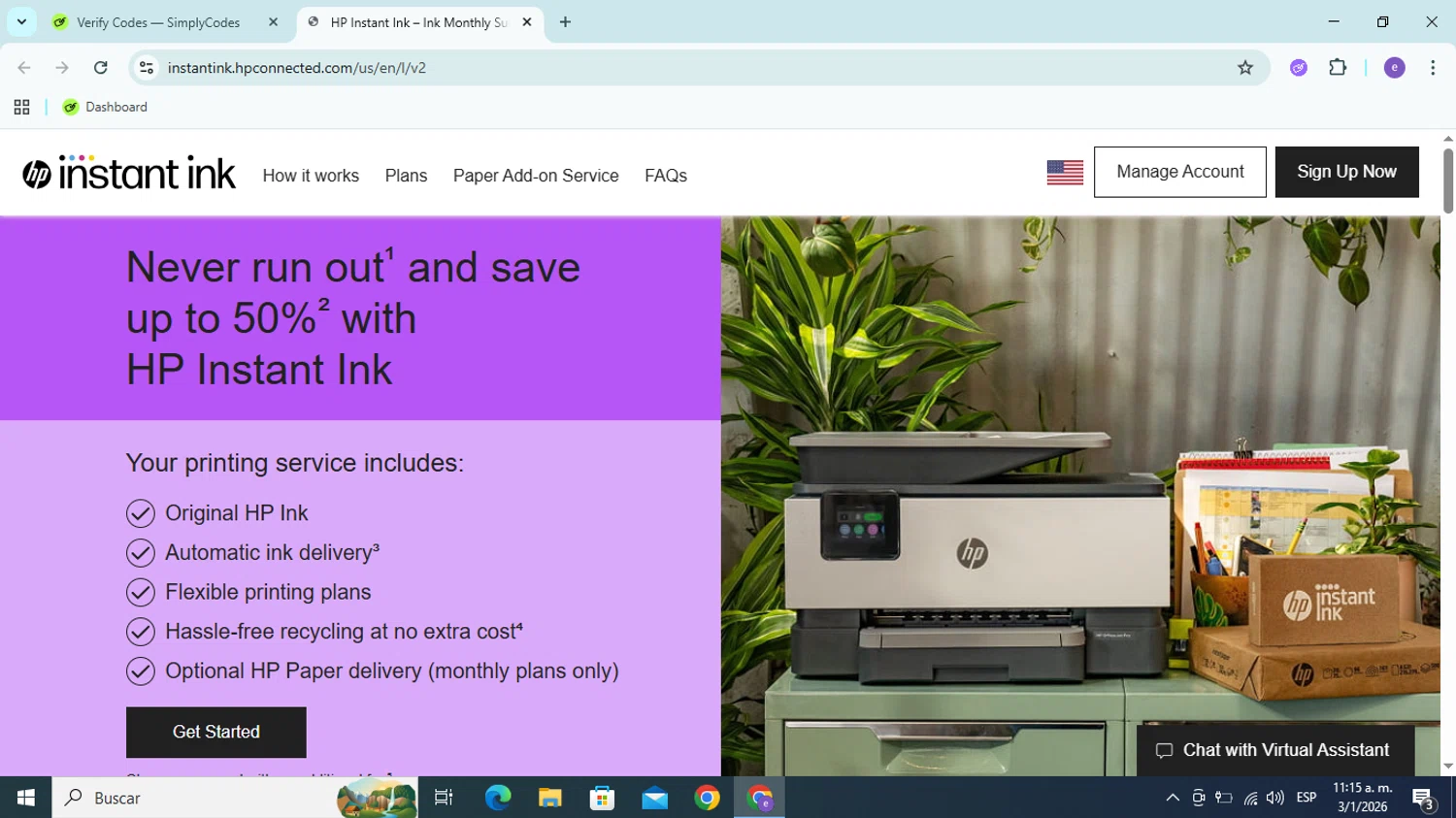The width and height of the screenshot is (1456, 818).
Task: Open the Dashboard bookmark
Action: (105, 108)
